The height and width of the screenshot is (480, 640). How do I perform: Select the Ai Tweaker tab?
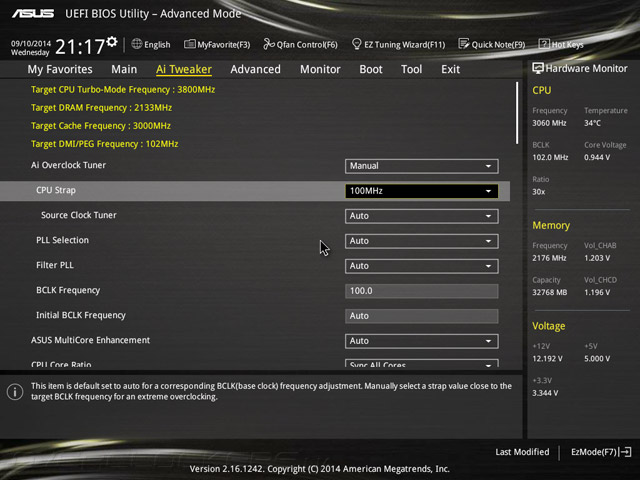click(x=184, y=69)
